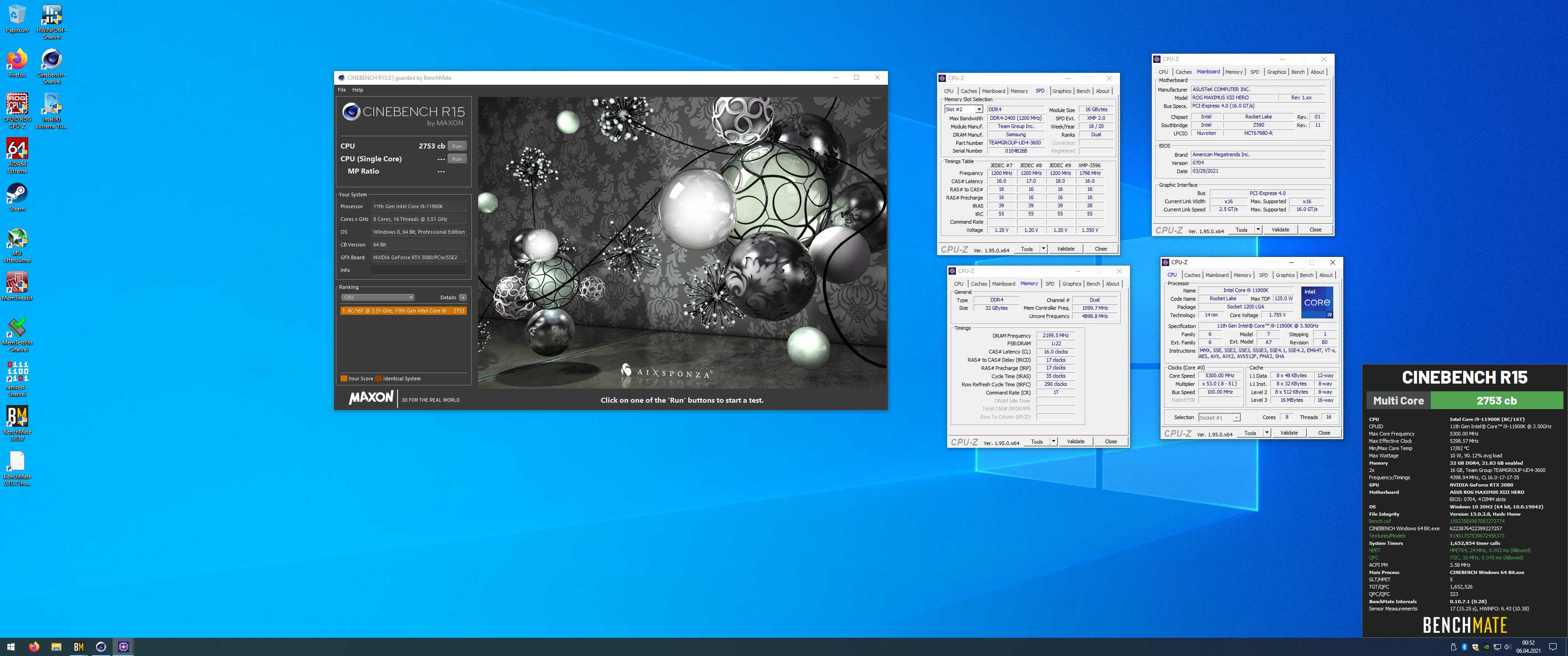
Task: Open the volume control in system tray
Action: [1508, 647]
